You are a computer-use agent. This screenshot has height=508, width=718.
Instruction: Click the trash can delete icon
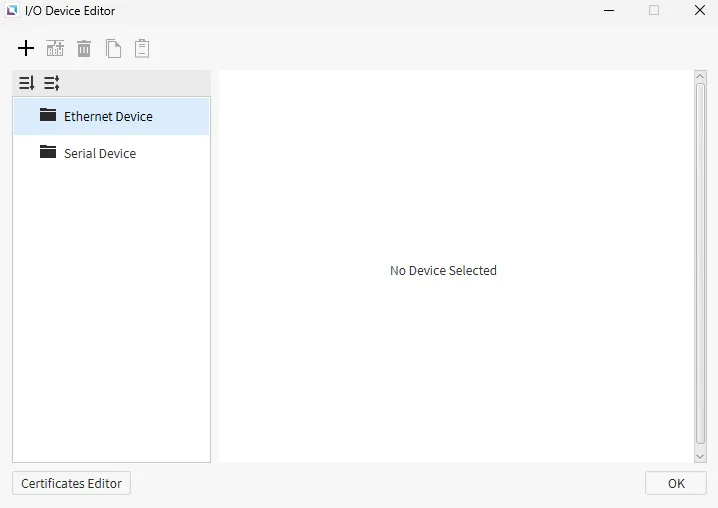coord(84,48)
